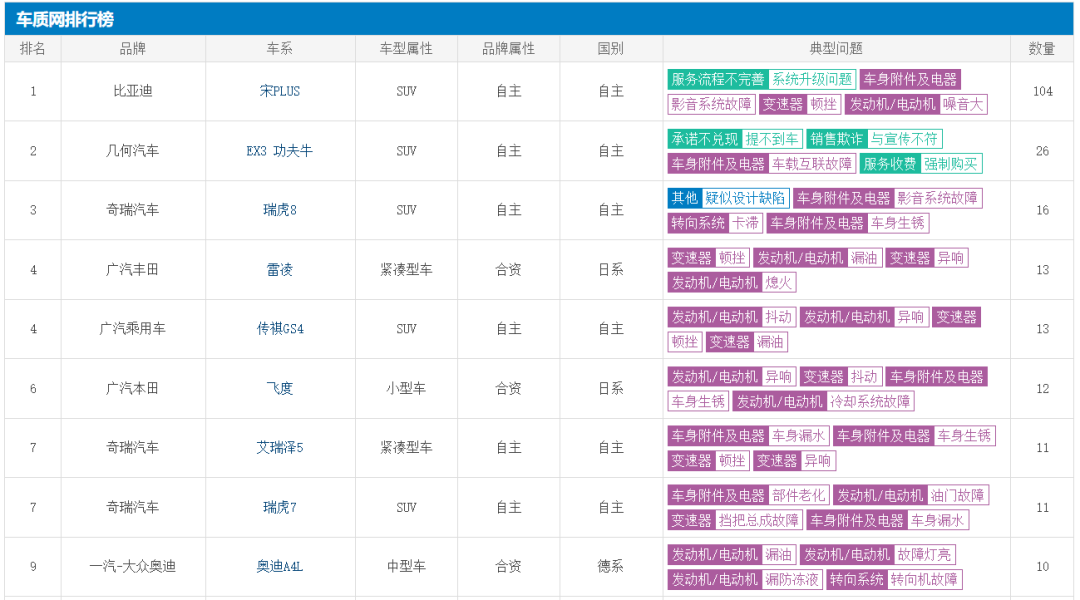Select the 发动机/电动机 噪音大 tag

917,104
